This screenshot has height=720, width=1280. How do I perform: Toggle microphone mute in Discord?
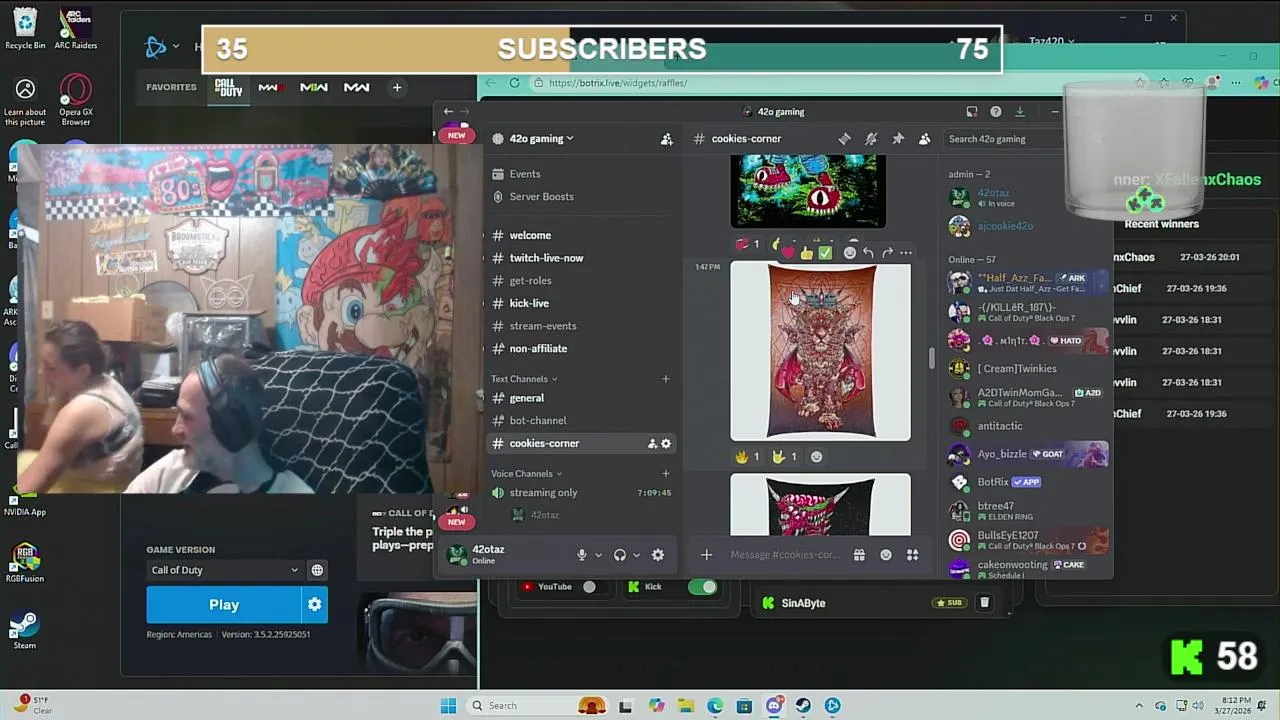581,555
